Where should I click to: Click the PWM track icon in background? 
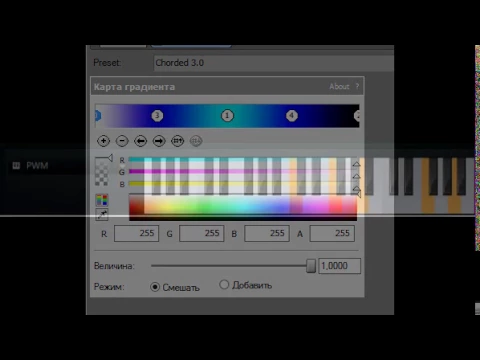(16, 165)
